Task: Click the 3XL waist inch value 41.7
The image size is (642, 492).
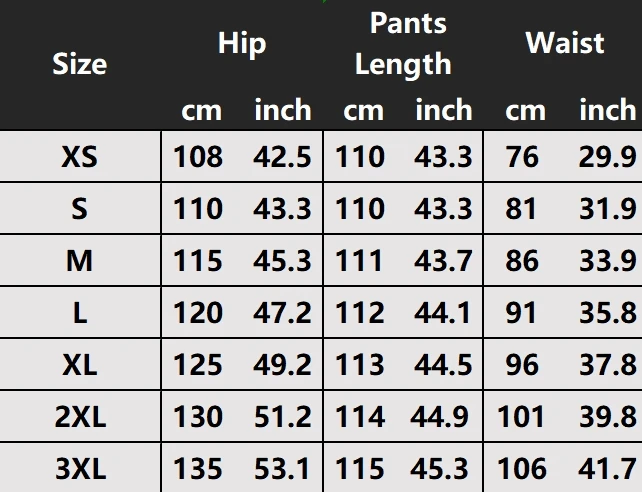Action: (608, 469)
